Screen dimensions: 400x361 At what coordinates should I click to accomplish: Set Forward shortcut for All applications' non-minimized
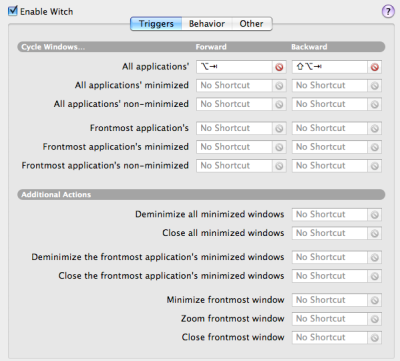click(234, 104)
